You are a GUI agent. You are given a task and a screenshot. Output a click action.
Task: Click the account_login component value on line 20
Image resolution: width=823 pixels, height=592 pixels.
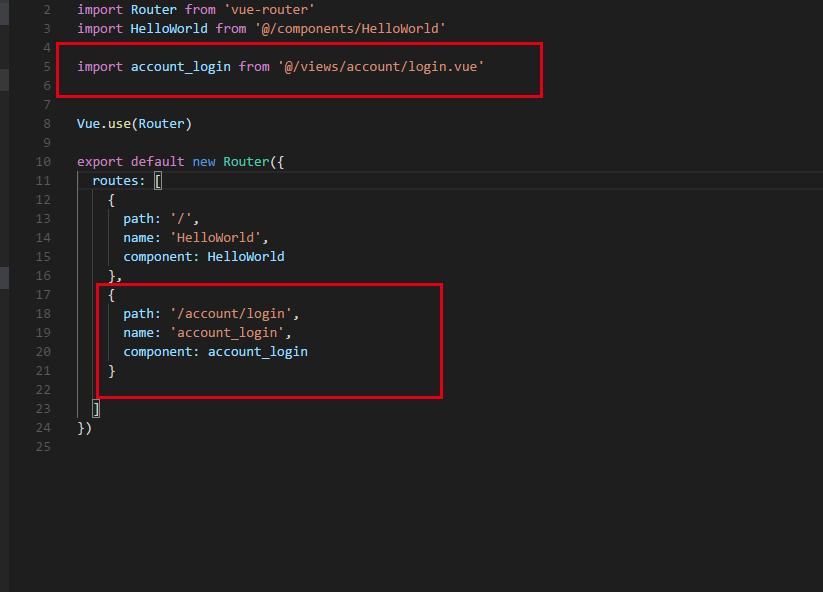tap(258, 352)
